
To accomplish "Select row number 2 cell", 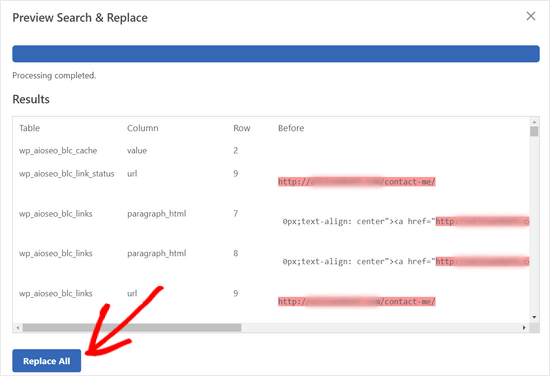I will point(236,150).
